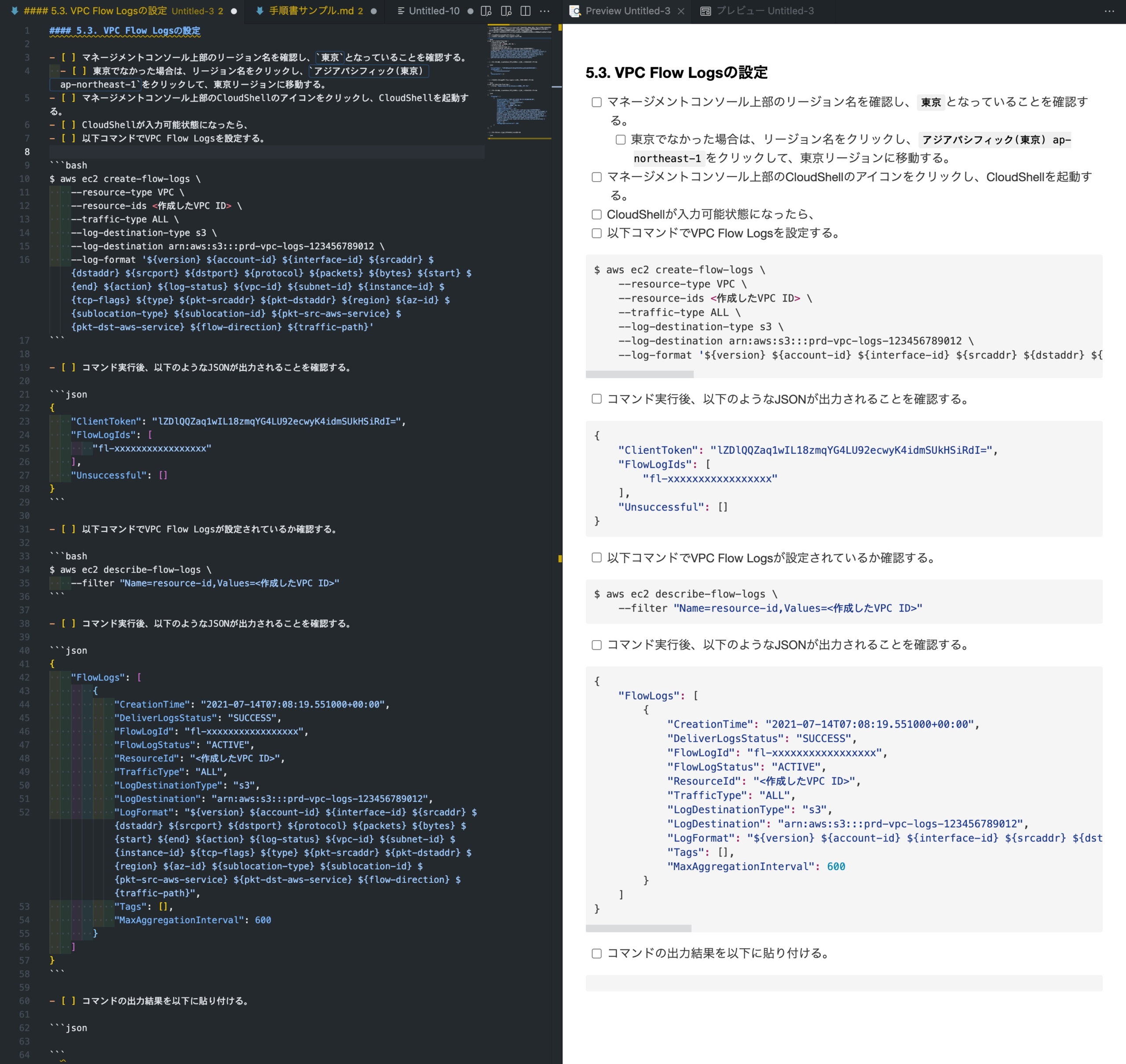Image resolution: width=1126 pixels, height=1064 pixels.
Task: Check the リージョン名を確認し checkbox in preview
Action: coord(596,102)
